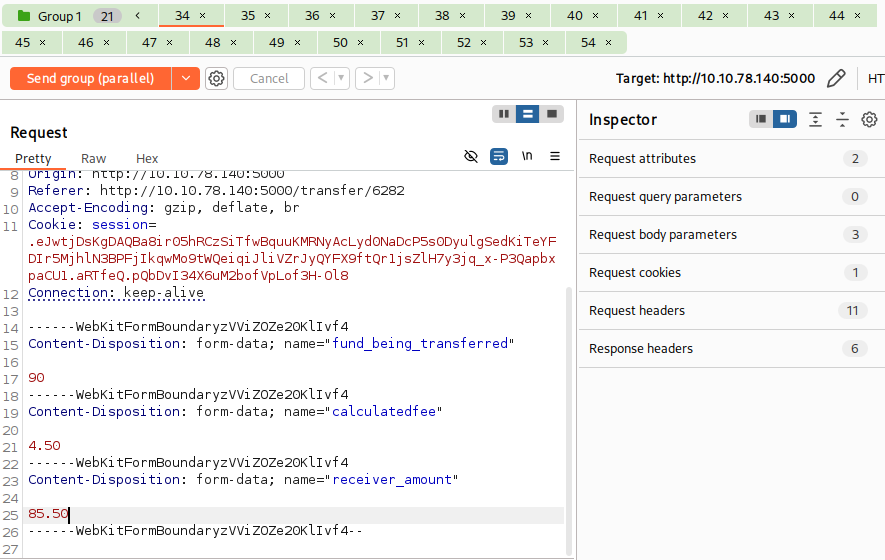Close tab 50
The image size is (885, 560).
coord(360,42)
